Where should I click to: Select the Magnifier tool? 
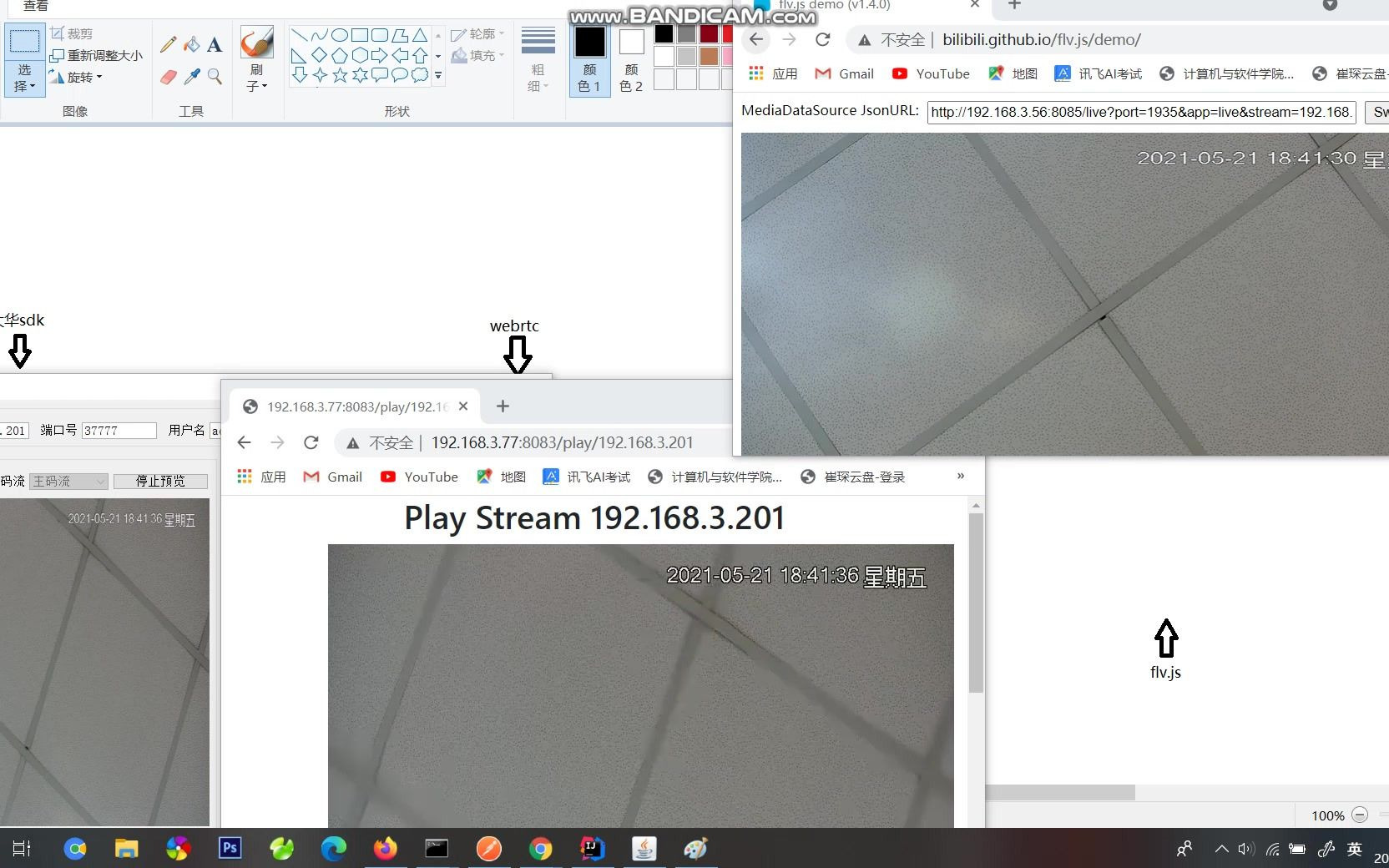pyautogui.click(x=215, y=77)
